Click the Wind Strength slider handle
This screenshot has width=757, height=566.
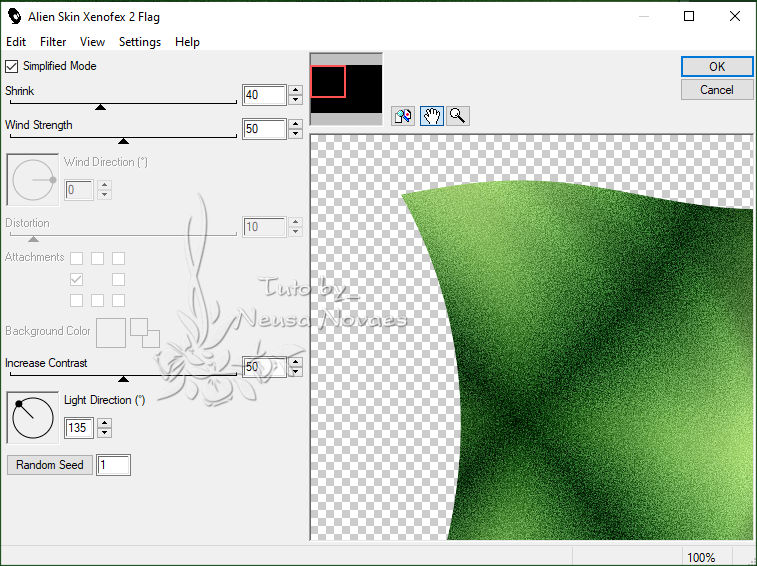pyautogui.click(x=124, y=141)
